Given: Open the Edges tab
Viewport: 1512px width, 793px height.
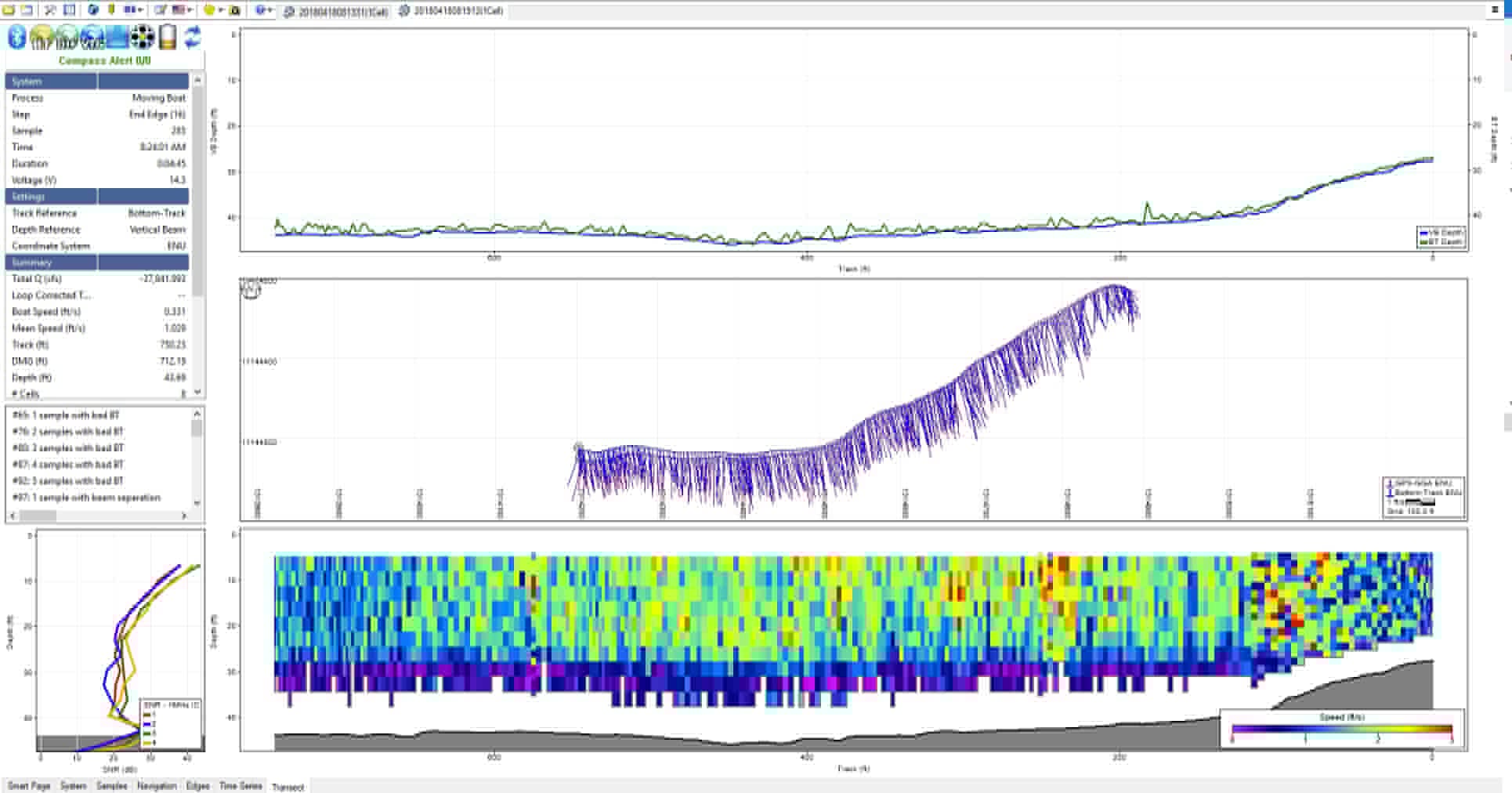Looking at the screenshot, I should pos(198,786).
